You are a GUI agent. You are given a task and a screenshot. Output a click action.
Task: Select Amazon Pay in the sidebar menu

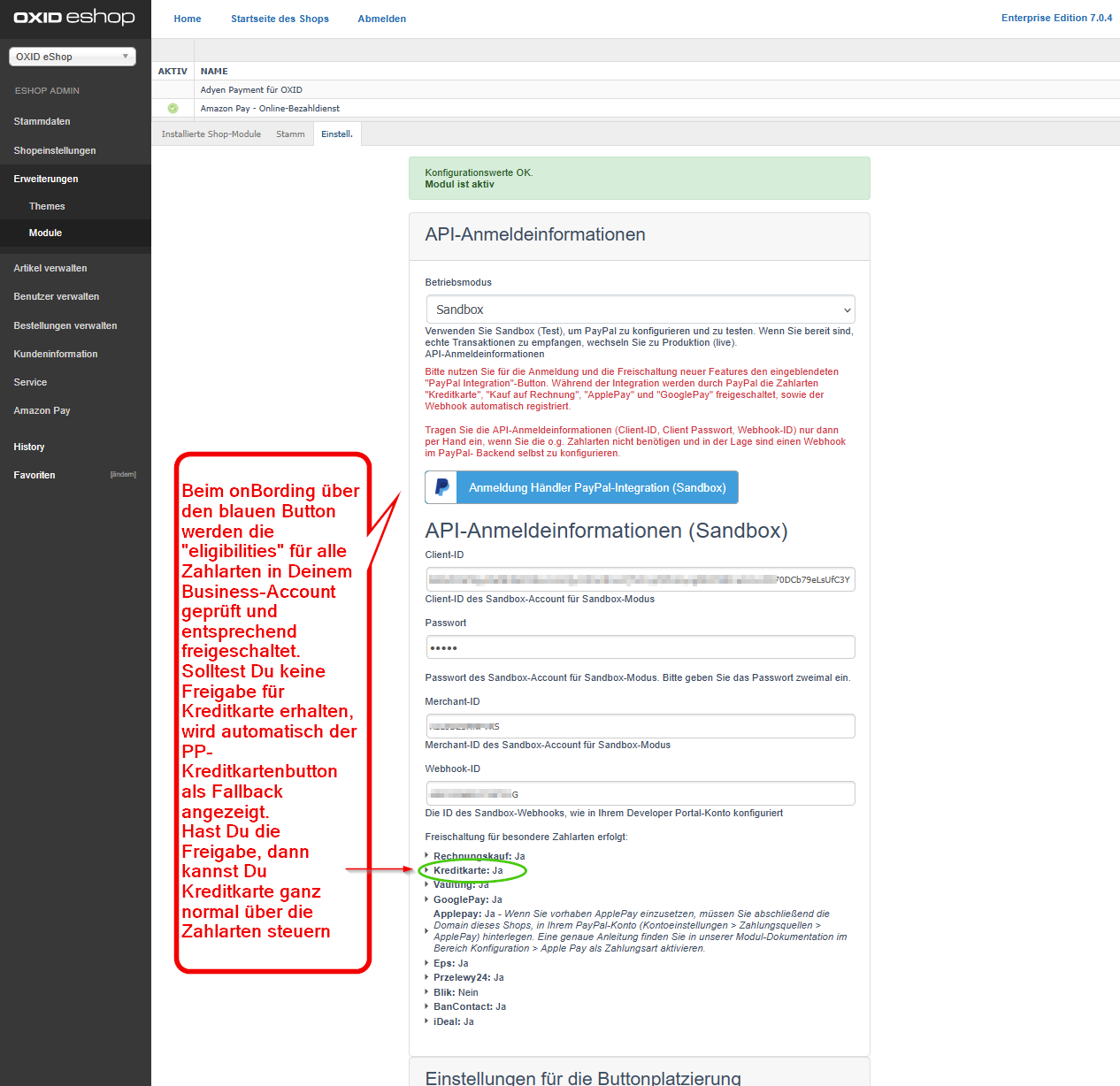[42, 410]
